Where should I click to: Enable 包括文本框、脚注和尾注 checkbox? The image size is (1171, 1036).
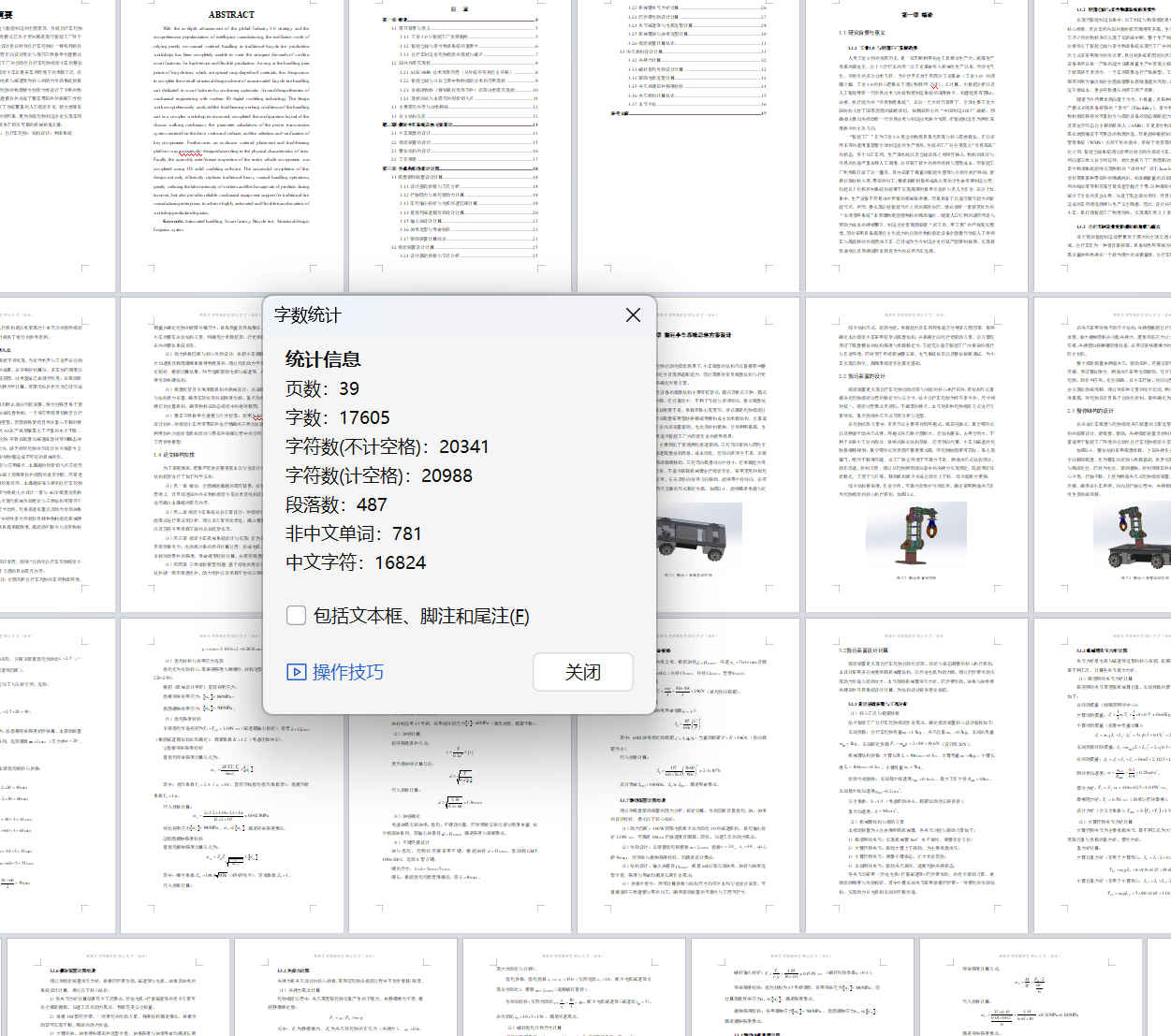click(297, 616)
